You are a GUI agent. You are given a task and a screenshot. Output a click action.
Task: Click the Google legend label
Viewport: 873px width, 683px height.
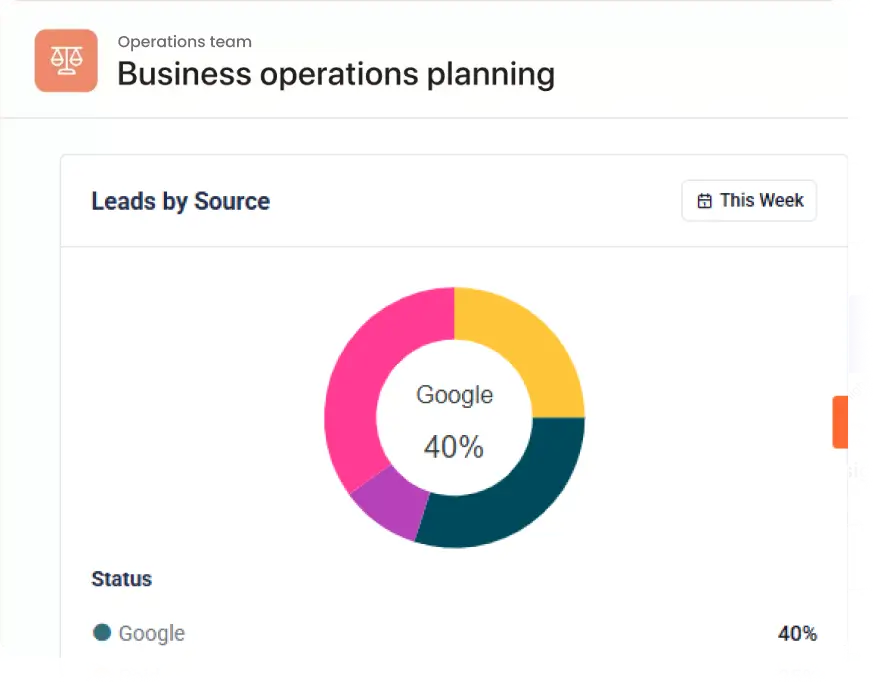pos(151,633)
